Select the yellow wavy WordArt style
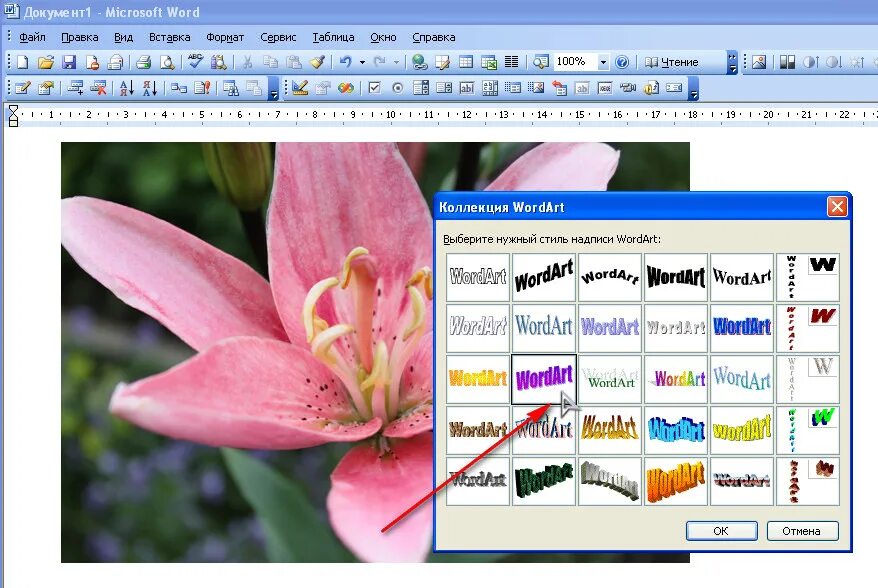878x588 pixels. 742,430
